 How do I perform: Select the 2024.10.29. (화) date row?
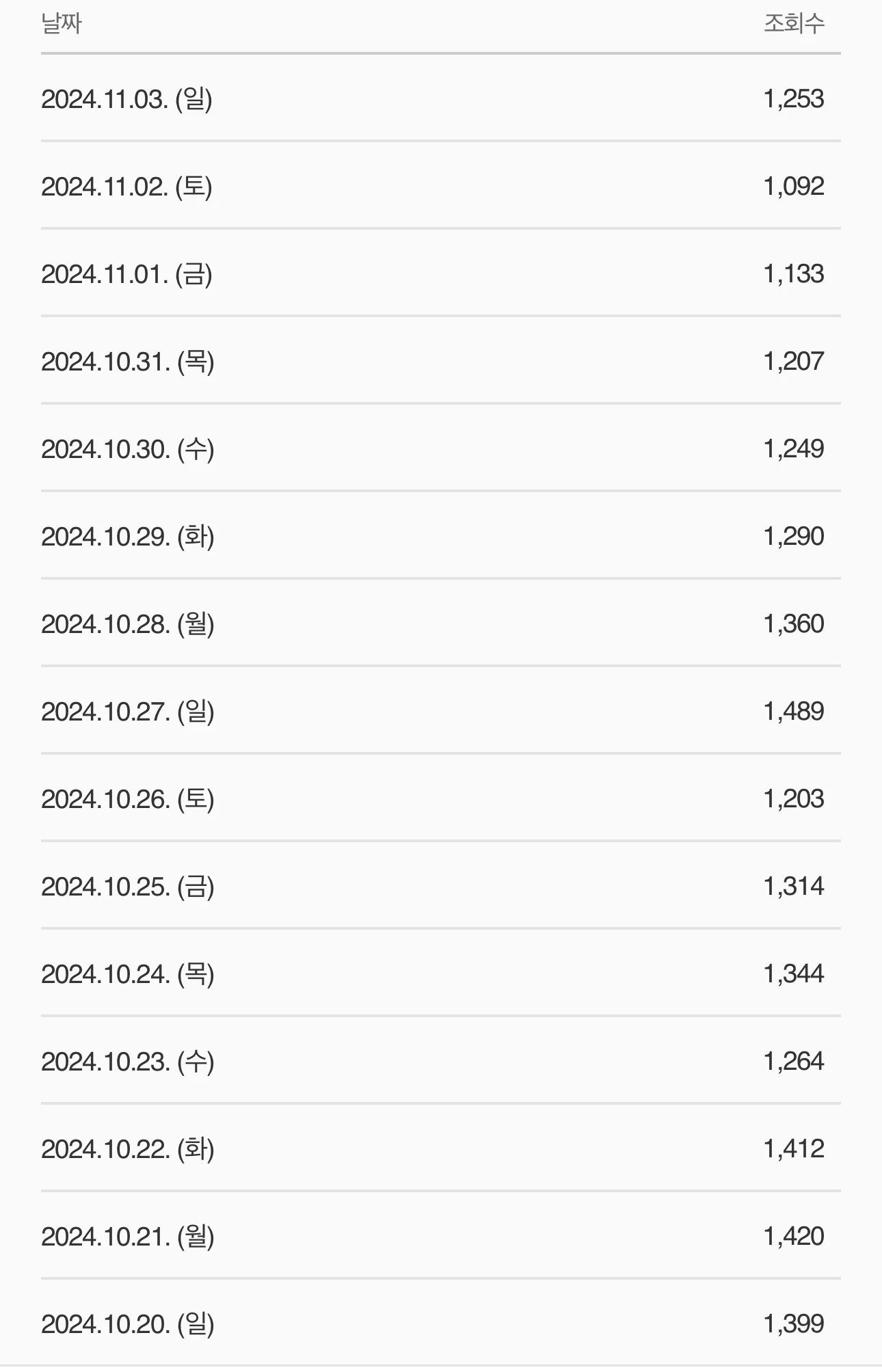(440, 536)
